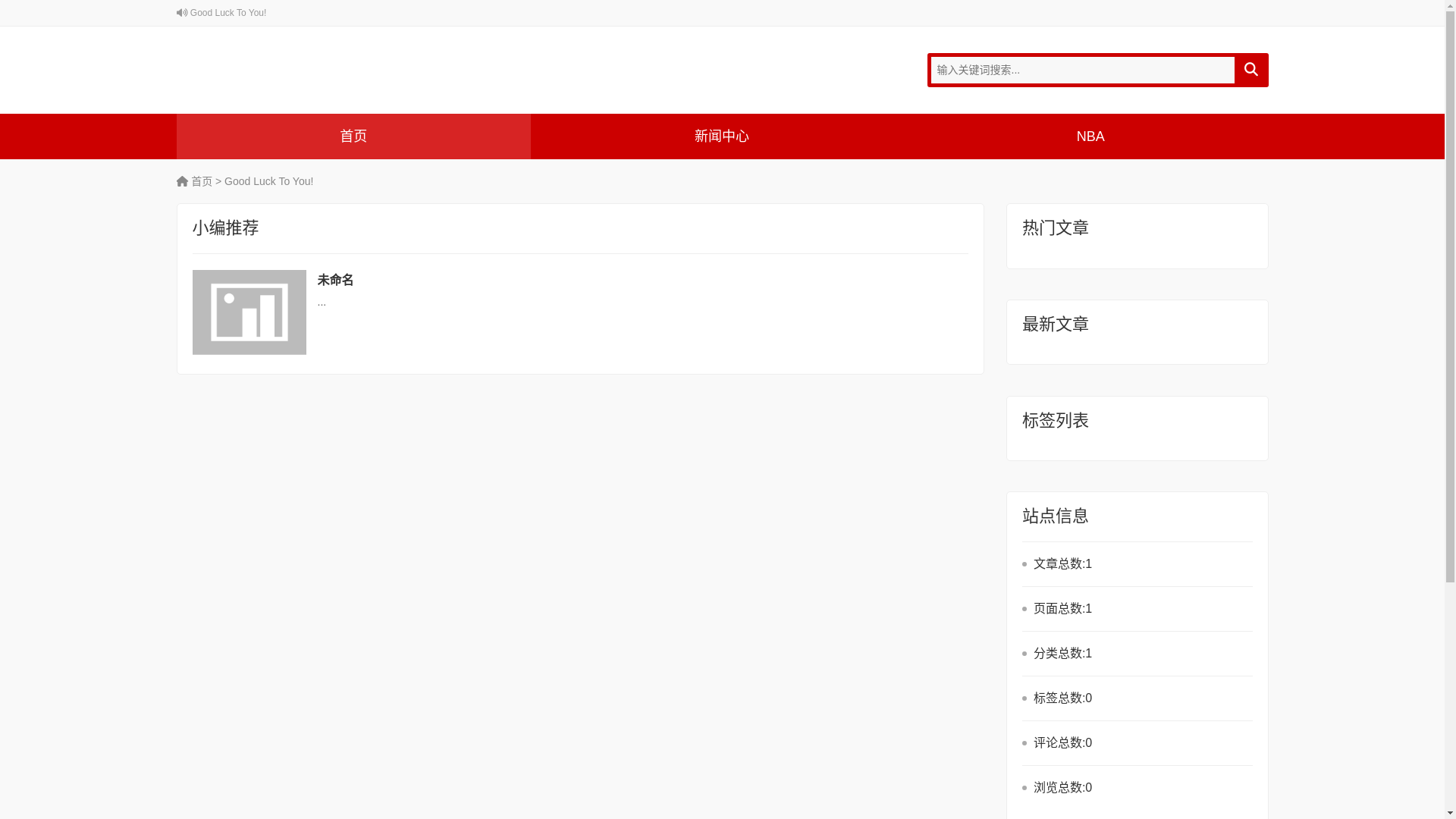Click the 评论总数:0 entry

pyautogui.click(x=1137, y=743)
